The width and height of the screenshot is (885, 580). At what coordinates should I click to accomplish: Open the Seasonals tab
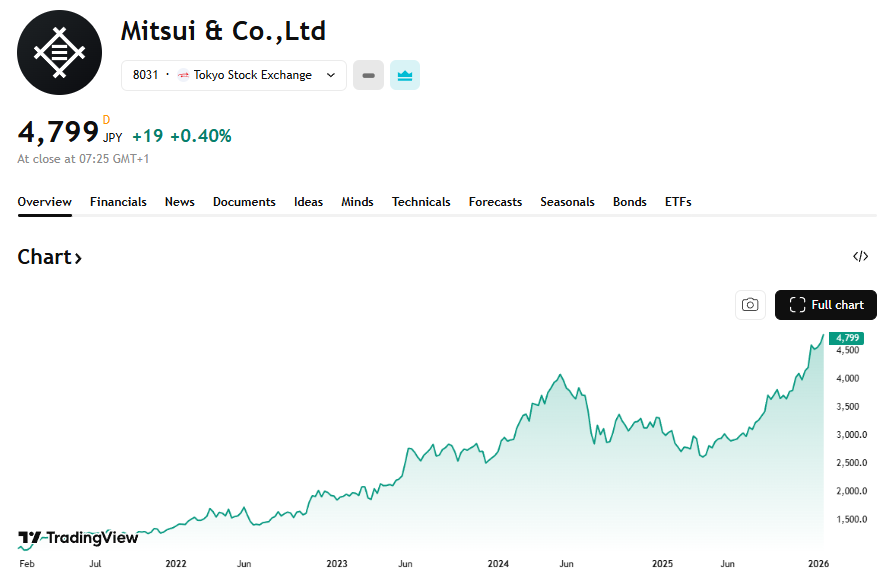coord(567,202)
